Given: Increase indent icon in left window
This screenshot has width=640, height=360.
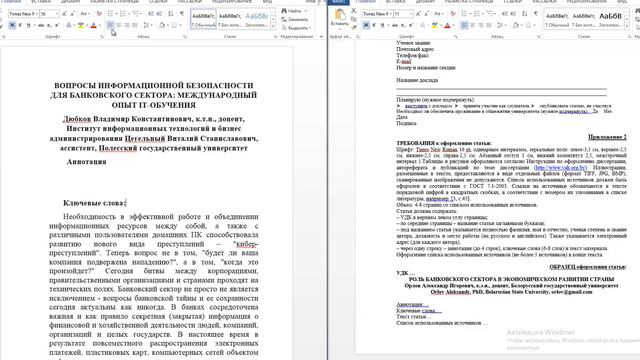Looking at the screenshot, I should (159, 14).
